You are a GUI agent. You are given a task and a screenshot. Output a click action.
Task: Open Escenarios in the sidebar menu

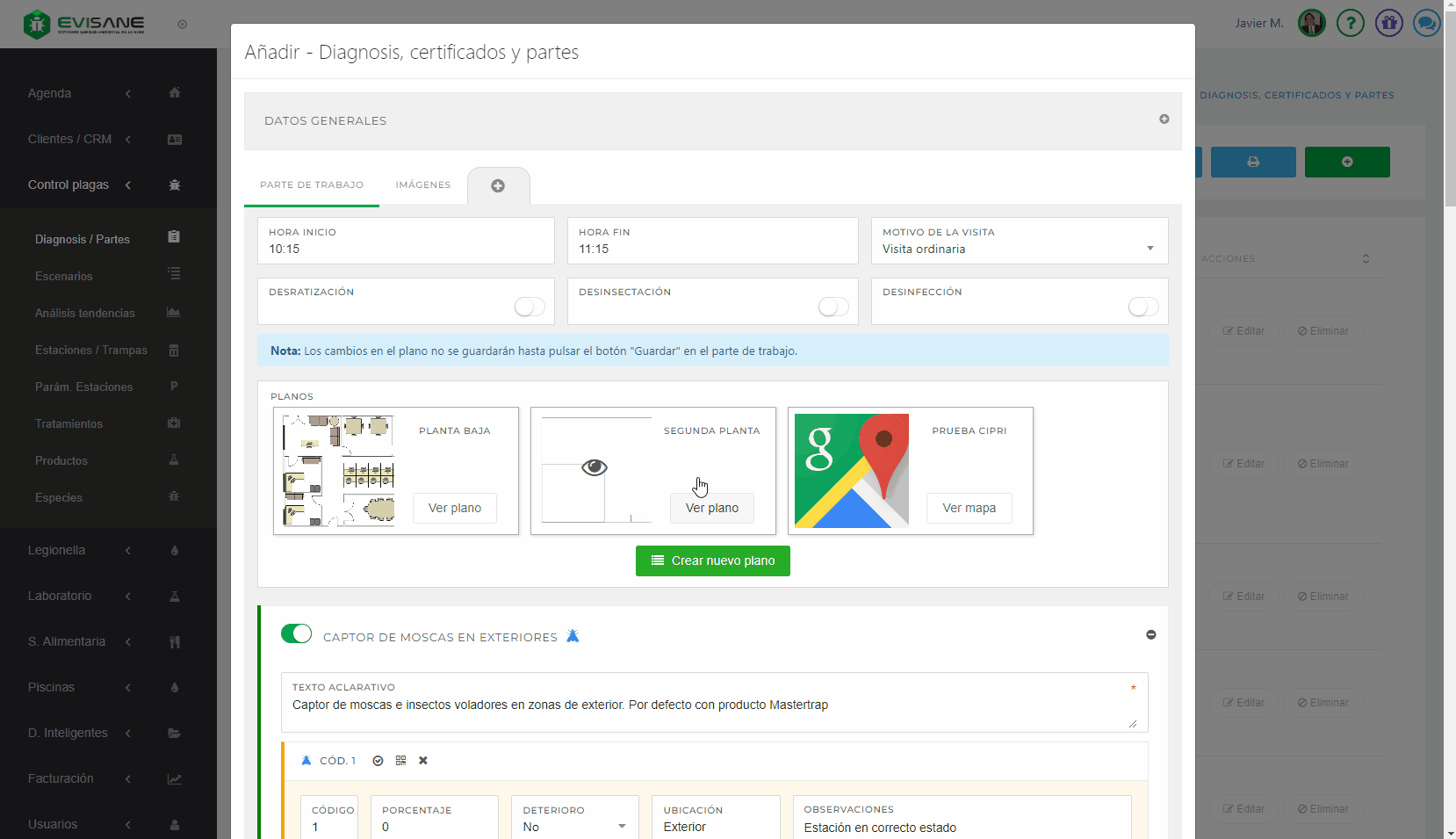click(64, 277)
